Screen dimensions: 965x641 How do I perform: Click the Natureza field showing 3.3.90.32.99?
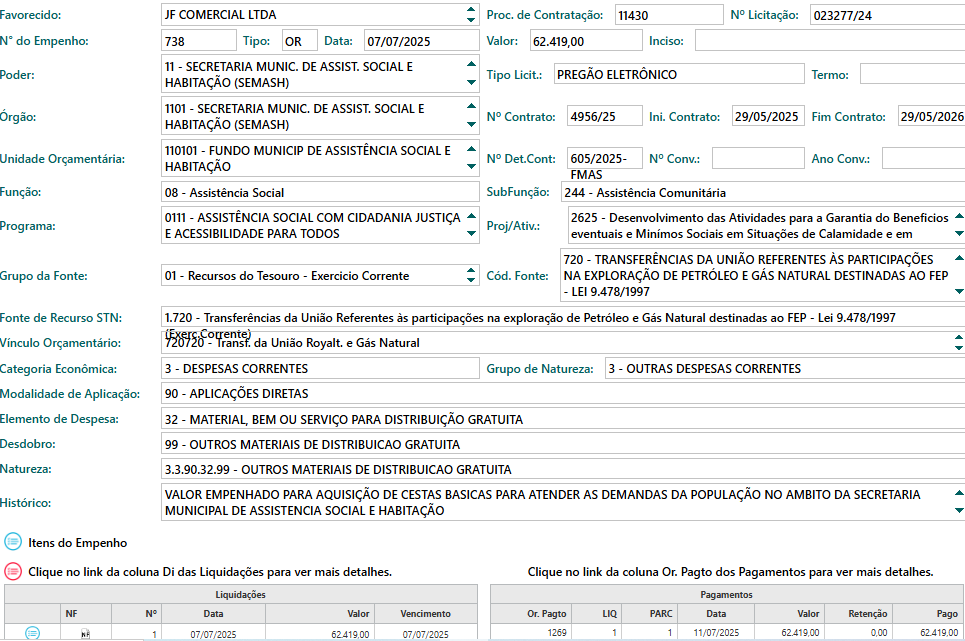pyautogui.click(x=563, y=469)
